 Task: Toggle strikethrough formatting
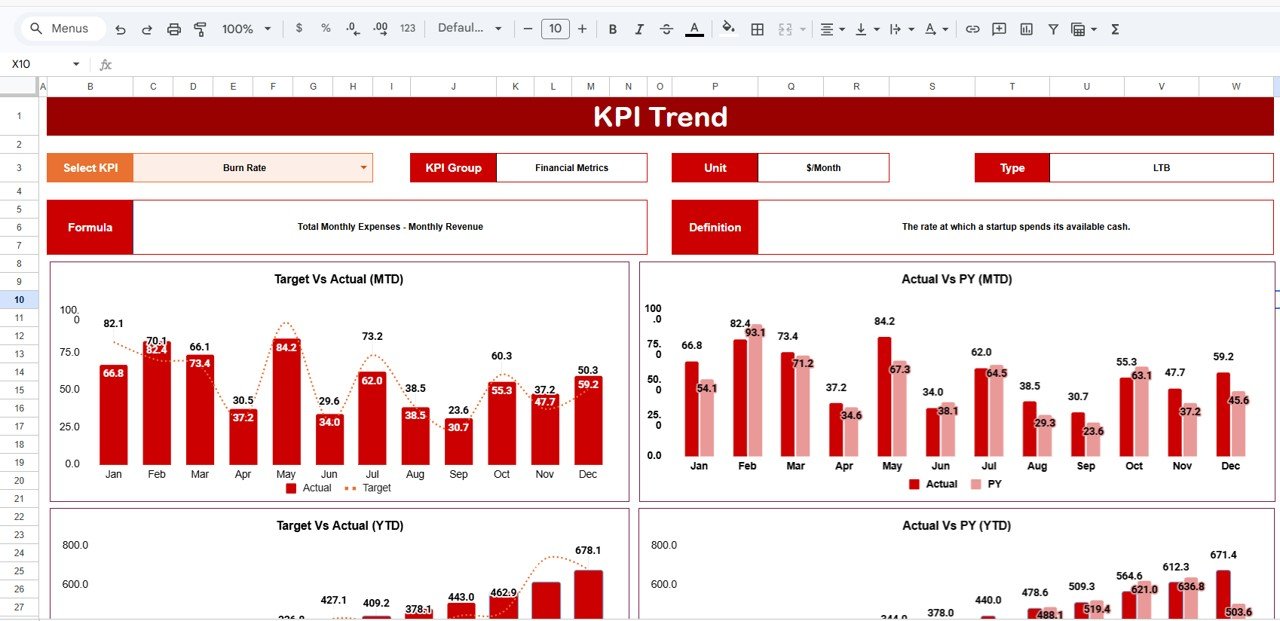click(666, 28)
